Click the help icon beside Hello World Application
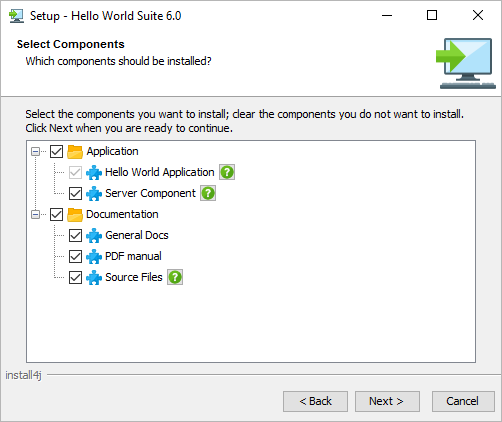Viewport: 502px width, 422px height. tap(227, 172)
